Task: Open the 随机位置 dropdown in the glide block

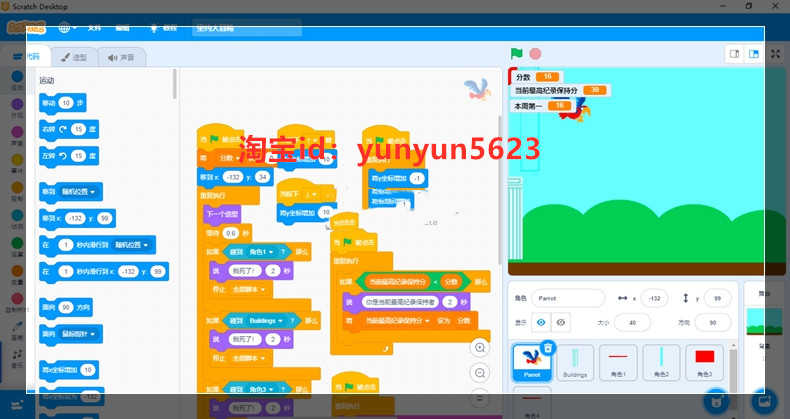Action: [131, 245]
